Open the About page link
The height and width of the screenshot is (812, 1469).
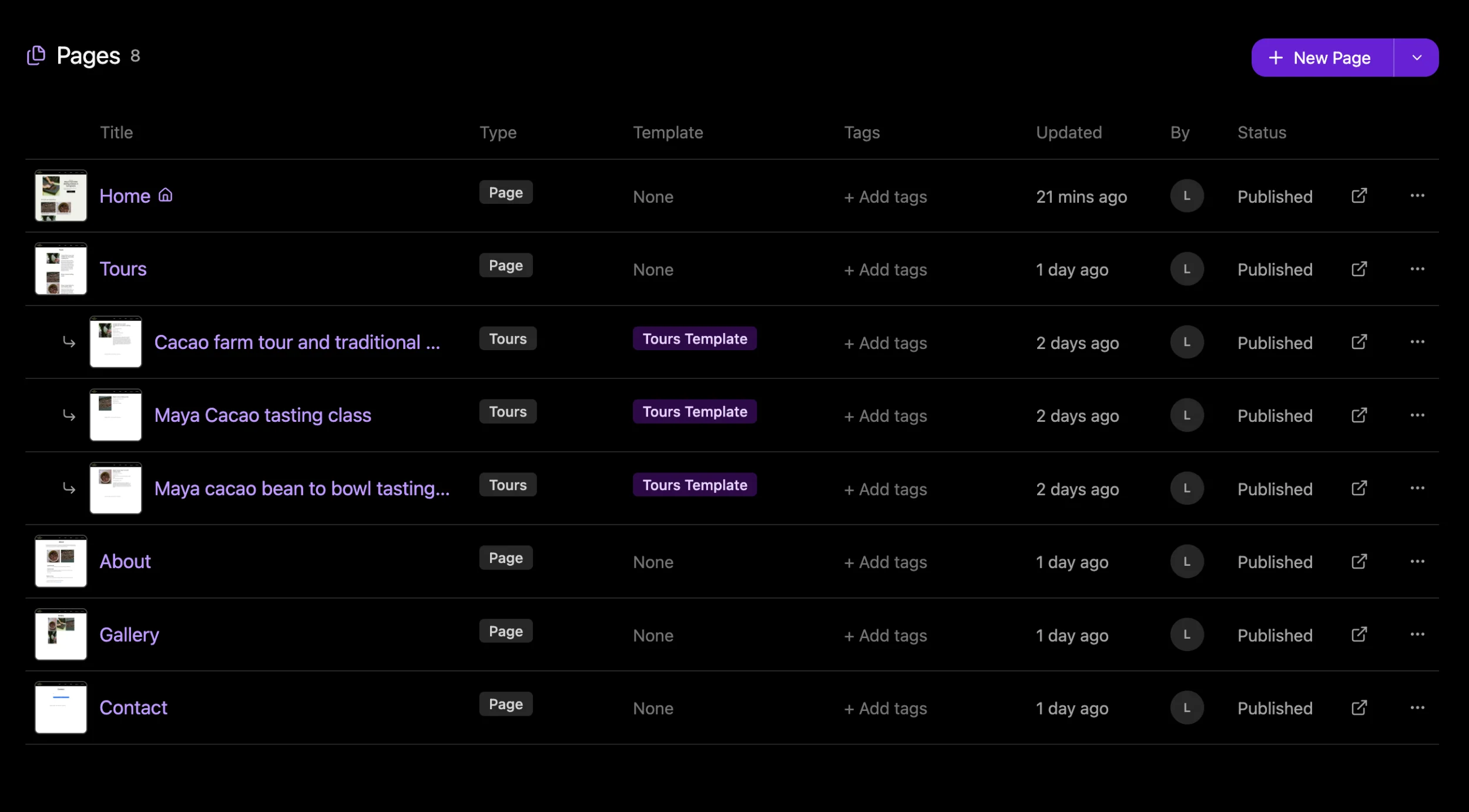point(125,562)
